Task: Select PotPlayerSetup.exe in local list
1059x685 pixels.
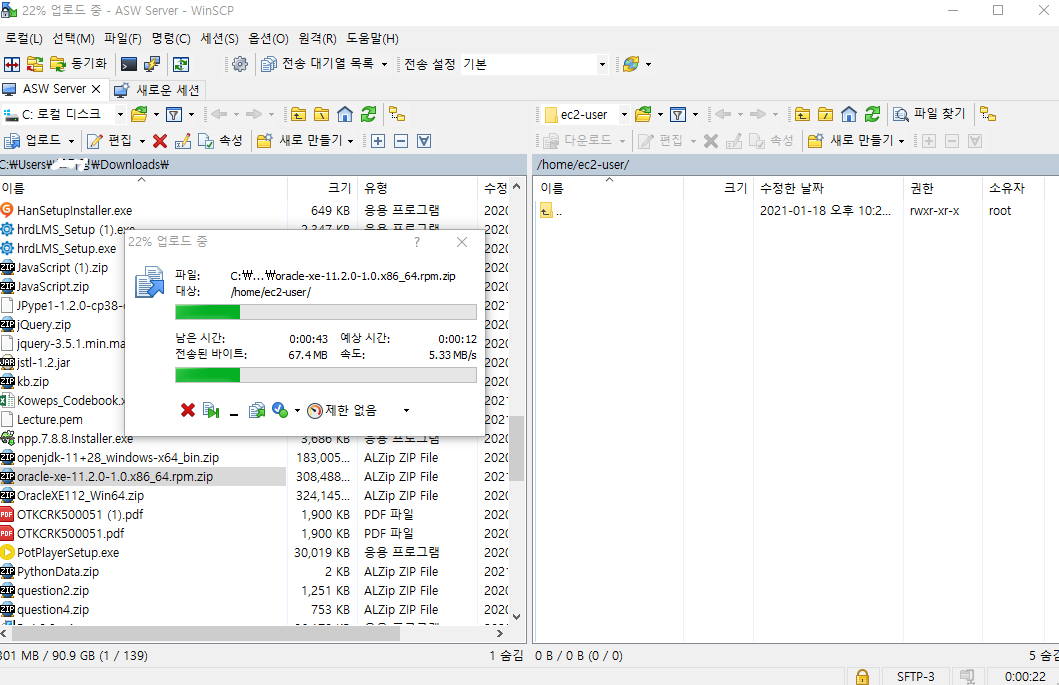Action: pos(68,553)
